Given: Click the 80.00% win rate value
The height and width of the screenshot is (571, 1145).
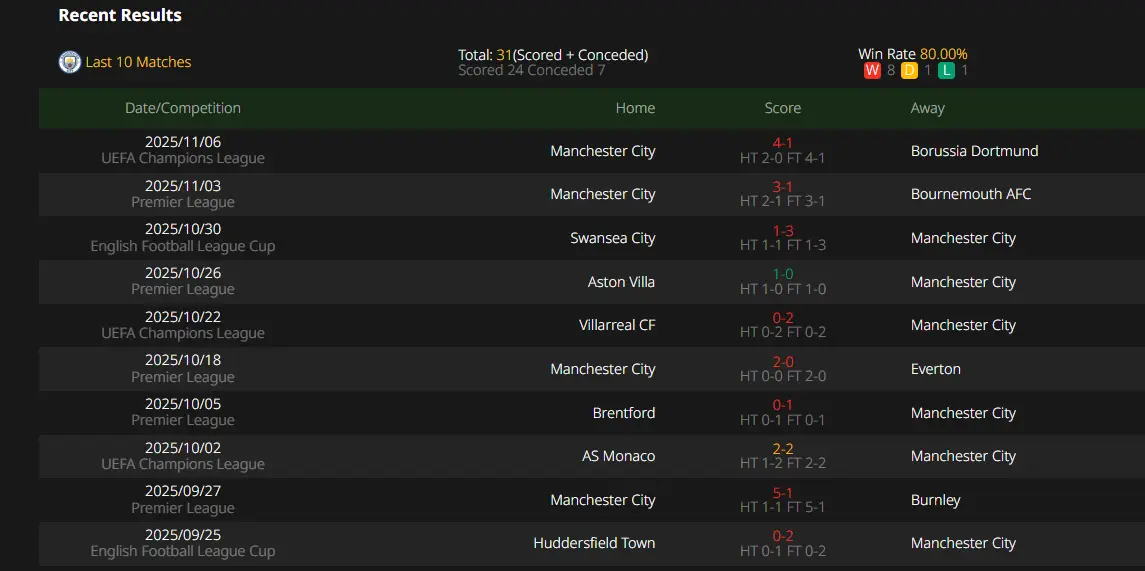Looking at the screenshot, I should click(943, 54).
